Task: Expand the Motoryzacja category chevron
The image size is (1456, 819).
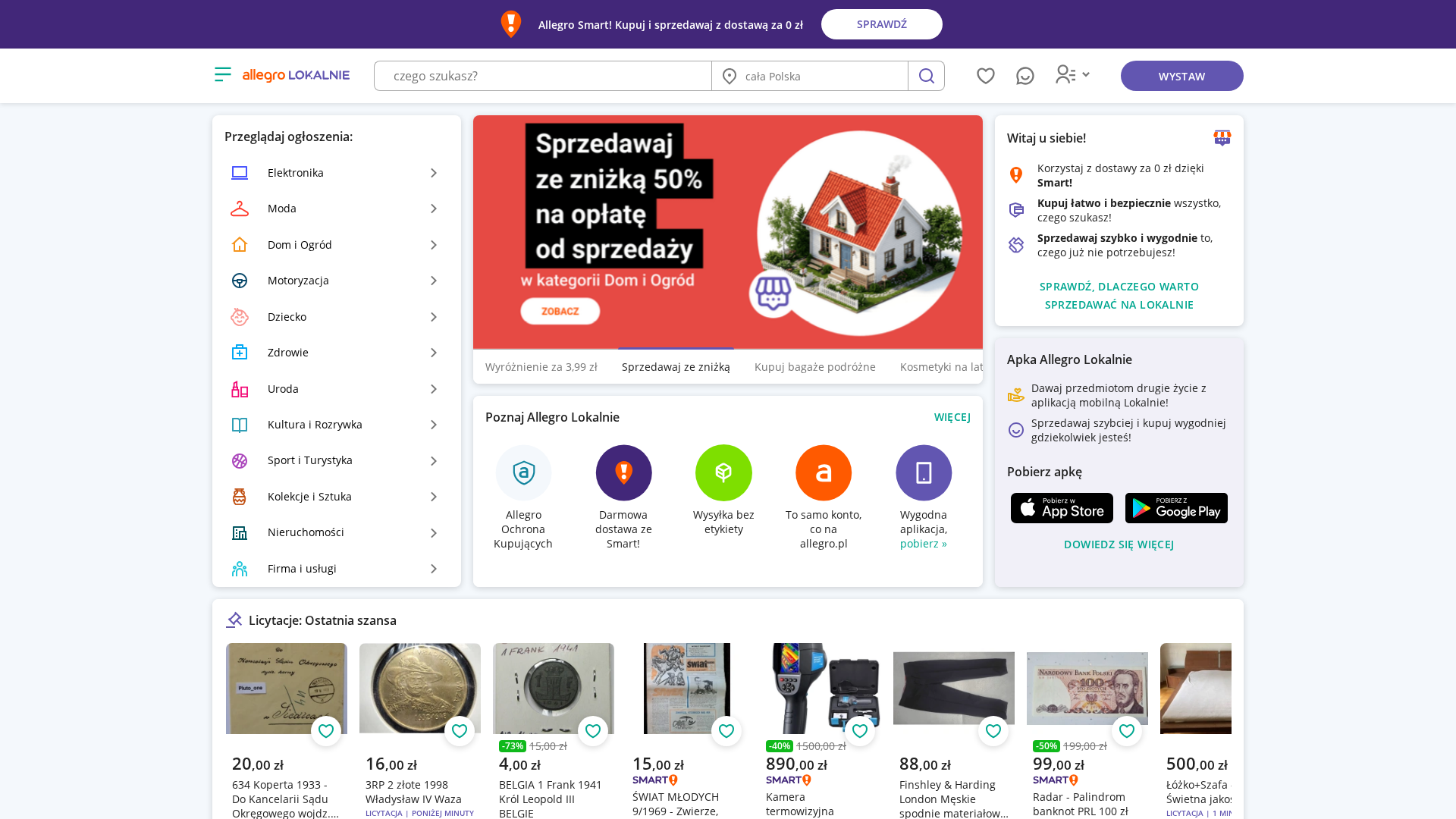Action: (x=434, y=281)
